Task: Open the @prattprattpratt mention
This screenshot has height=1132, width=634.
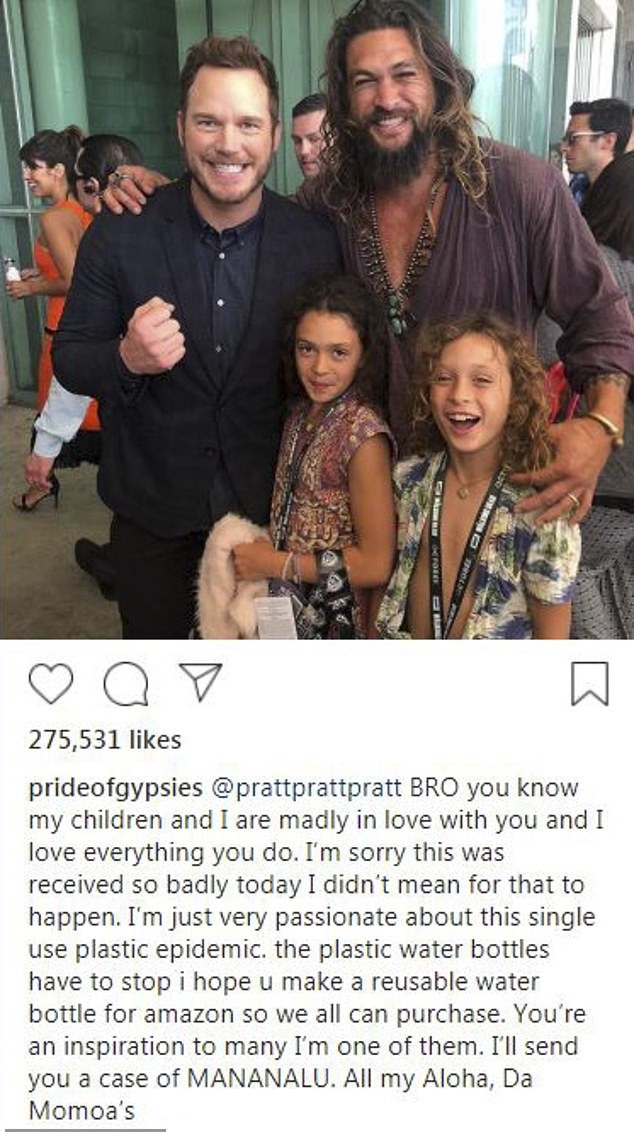Action: point(306,788)
